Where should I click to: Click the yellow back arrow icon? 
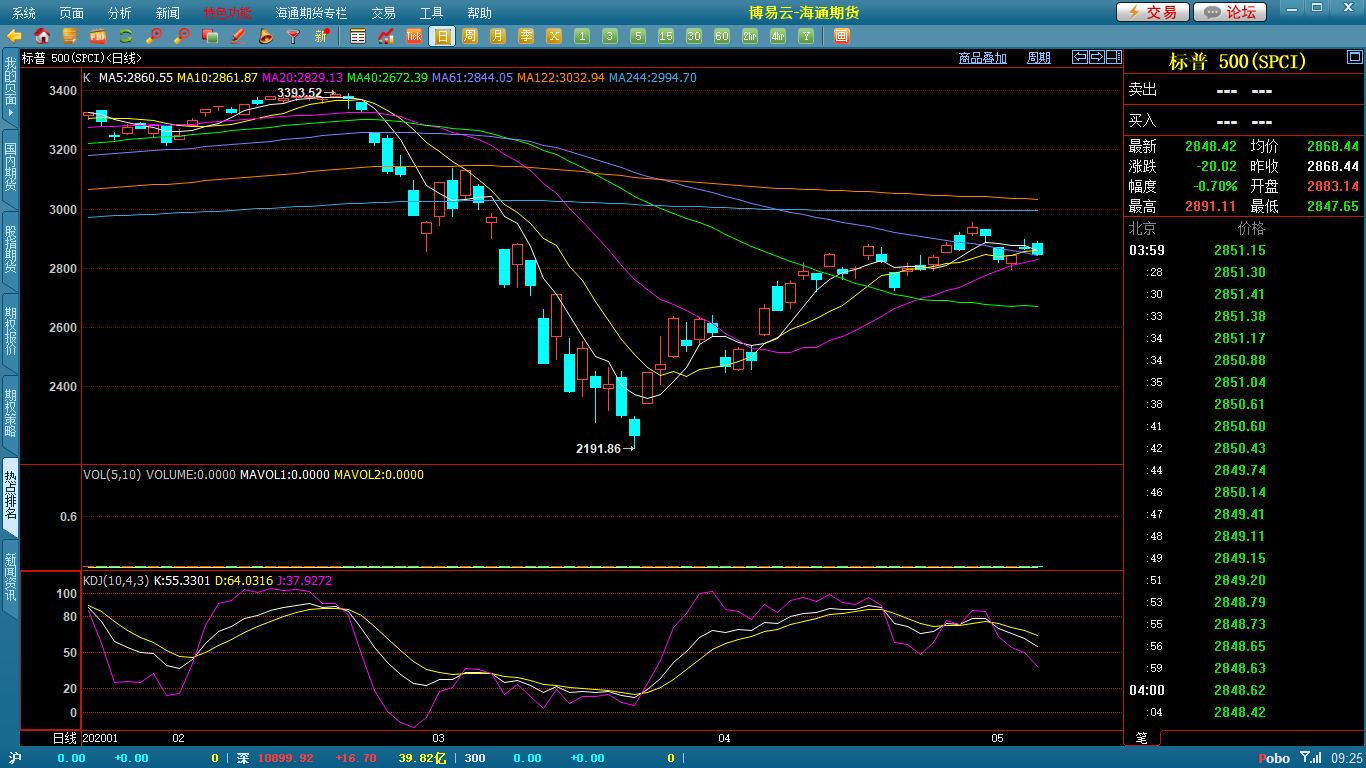pos(14,36)
